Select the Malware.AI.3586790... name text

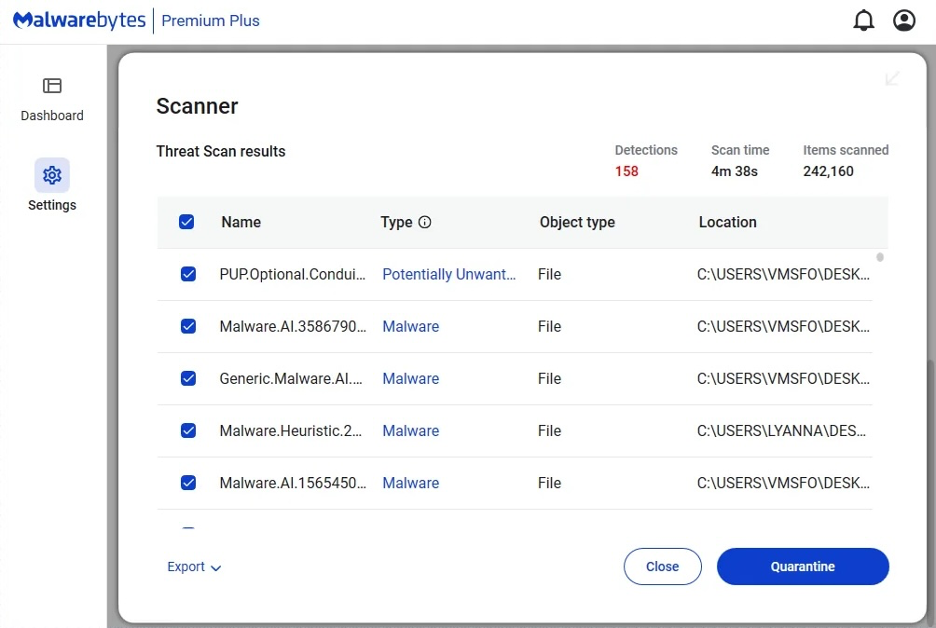292,327
